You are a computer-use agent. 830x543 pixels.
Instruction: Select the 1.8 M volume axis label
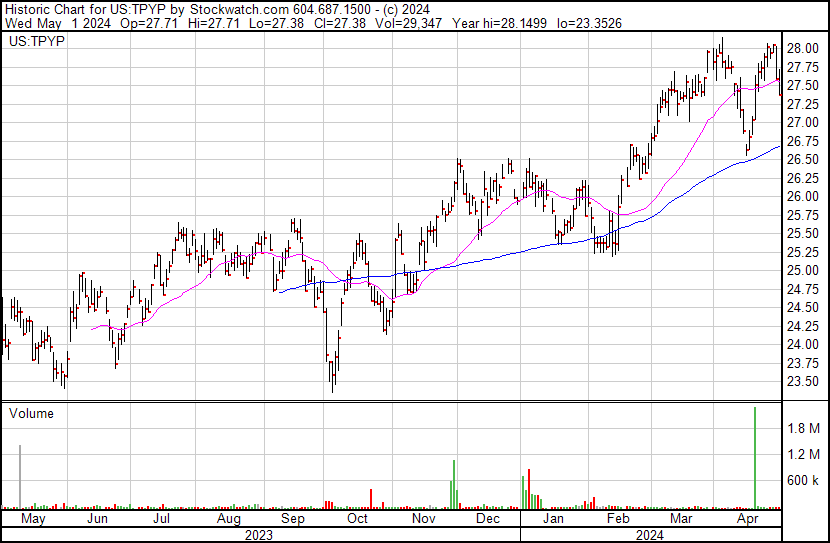(x=804, y=429)
